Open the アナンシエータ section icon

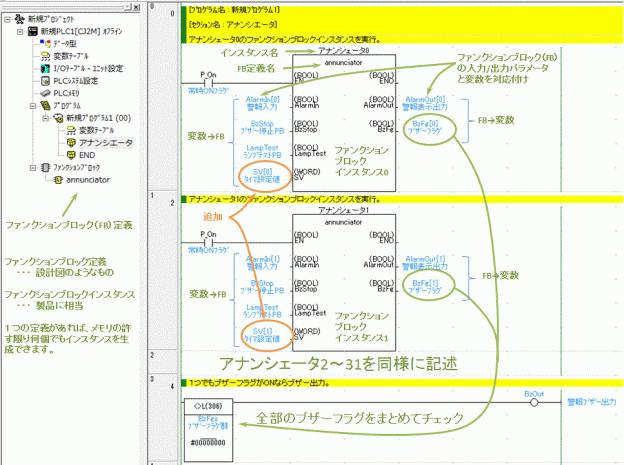coord(71,143)
